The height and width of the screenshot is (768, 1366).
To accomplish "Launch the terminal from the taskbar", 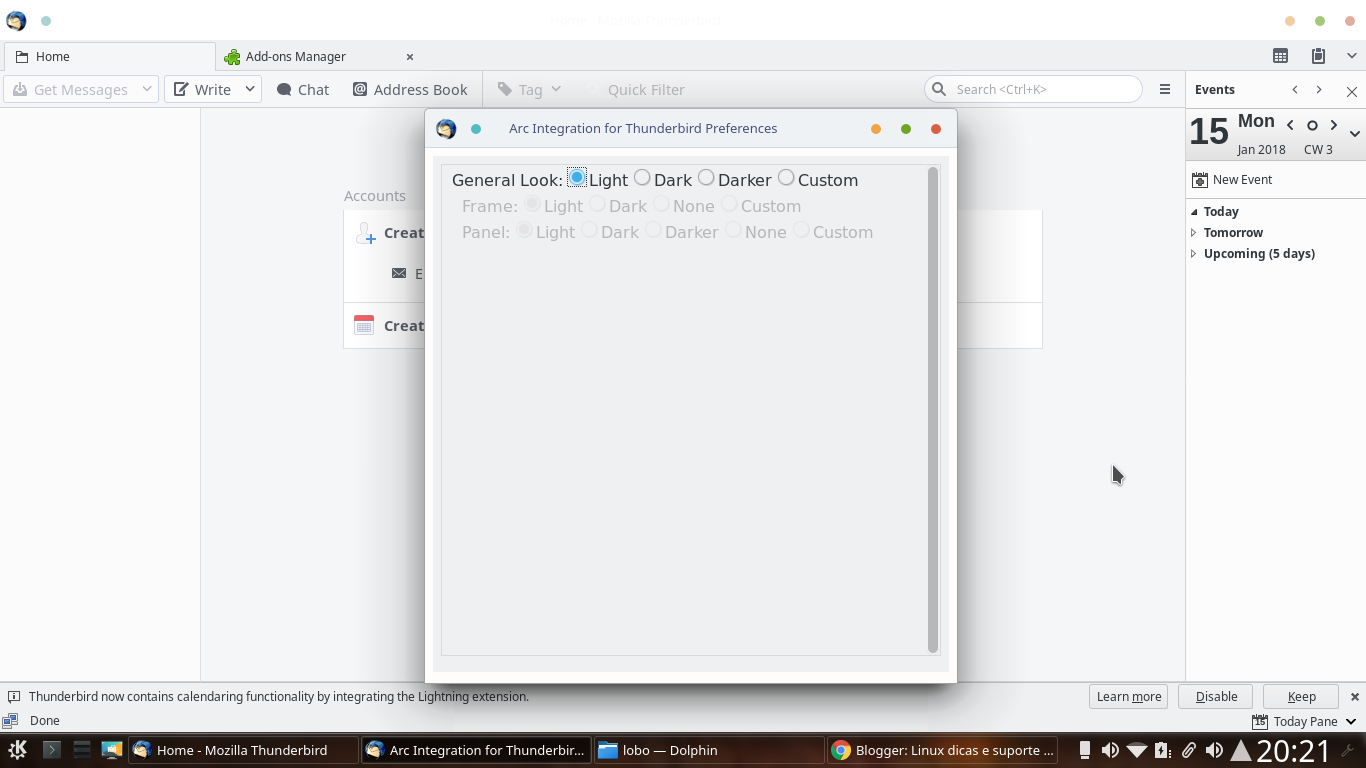I will (x=52, y=749).
